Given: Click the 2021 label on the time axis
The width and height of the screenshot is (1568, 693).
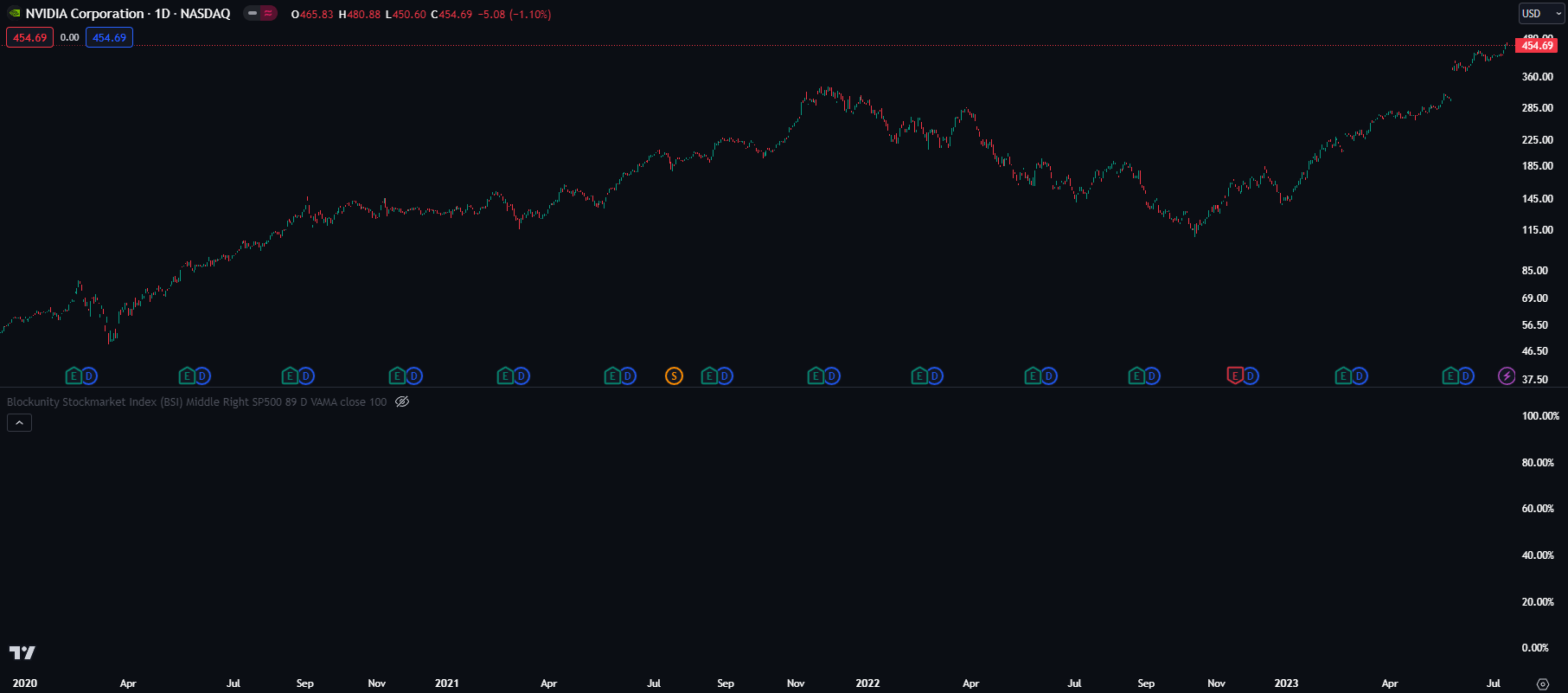Looking at the screenshot, I should (447, 683).
